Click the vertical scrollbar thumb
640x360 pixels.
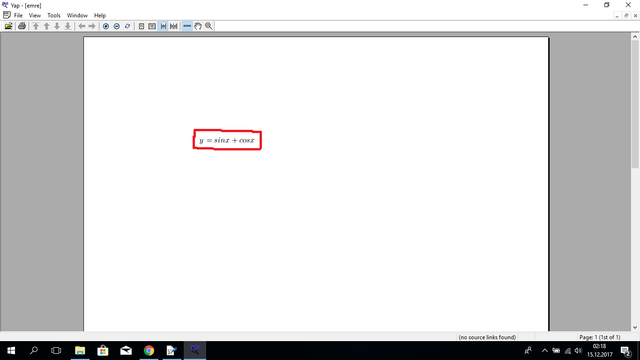point(635,104)
